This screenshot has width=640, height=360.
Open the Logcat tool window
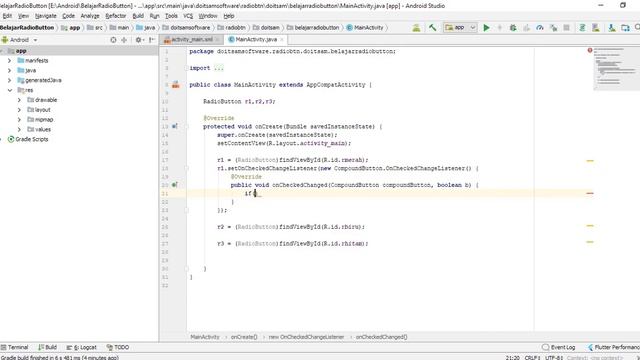click(82, 347)
